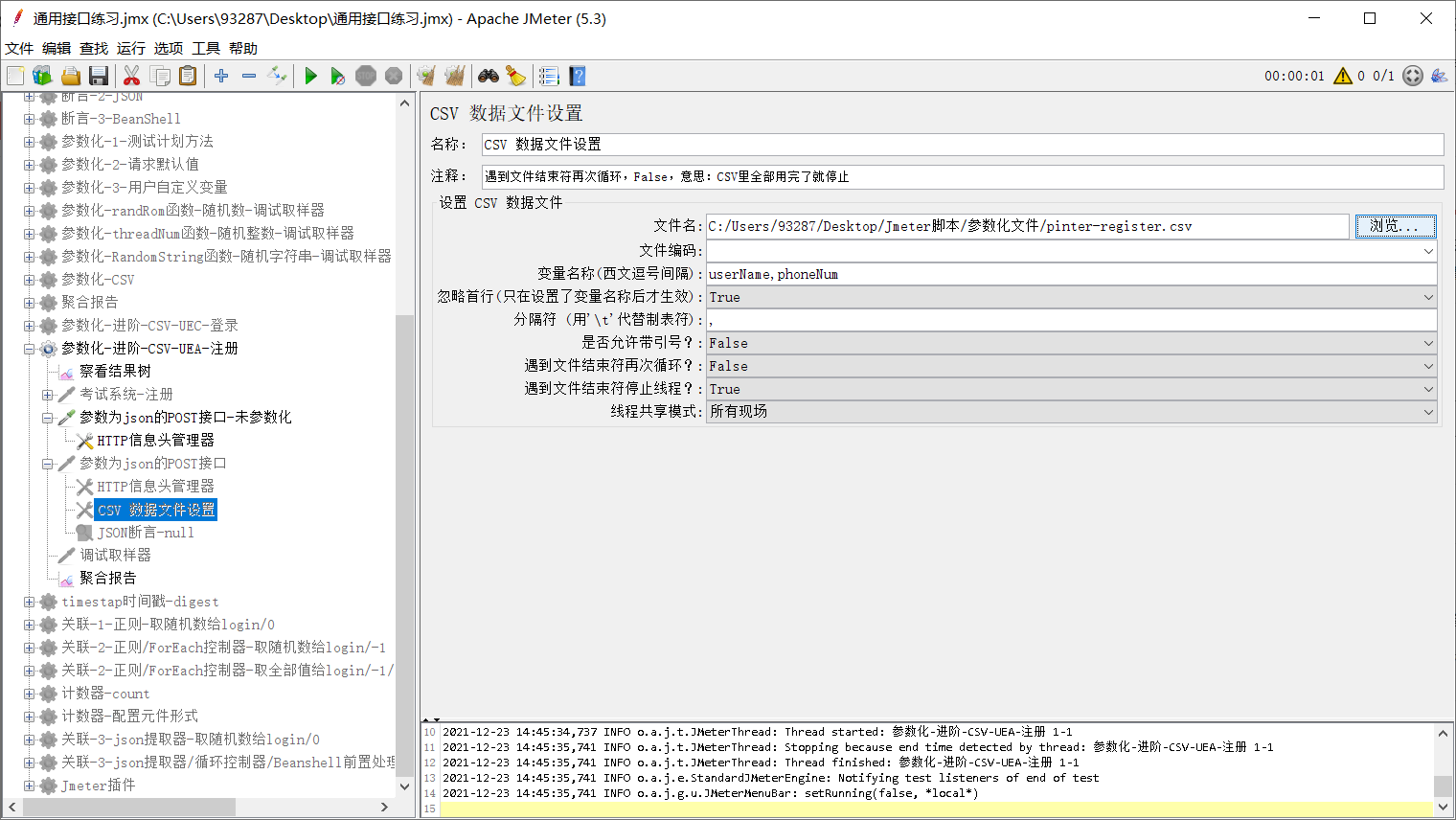Open the Templates toolbar icon

point(42,76)
